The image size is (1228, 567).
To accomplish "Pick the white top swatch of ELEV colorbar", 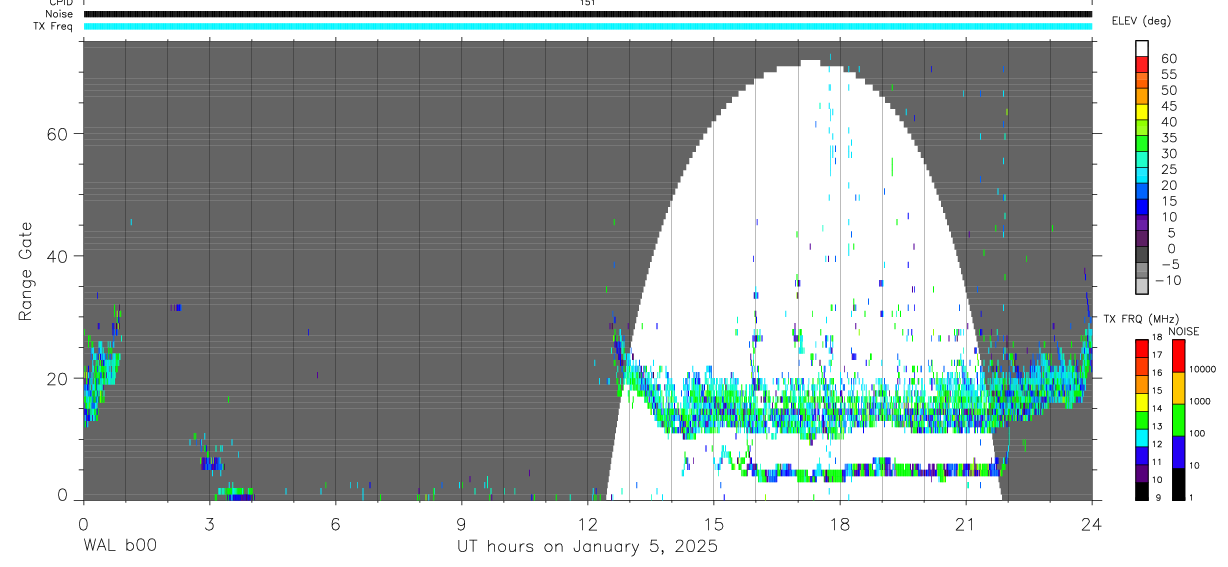I will [x=1142, y=48].
